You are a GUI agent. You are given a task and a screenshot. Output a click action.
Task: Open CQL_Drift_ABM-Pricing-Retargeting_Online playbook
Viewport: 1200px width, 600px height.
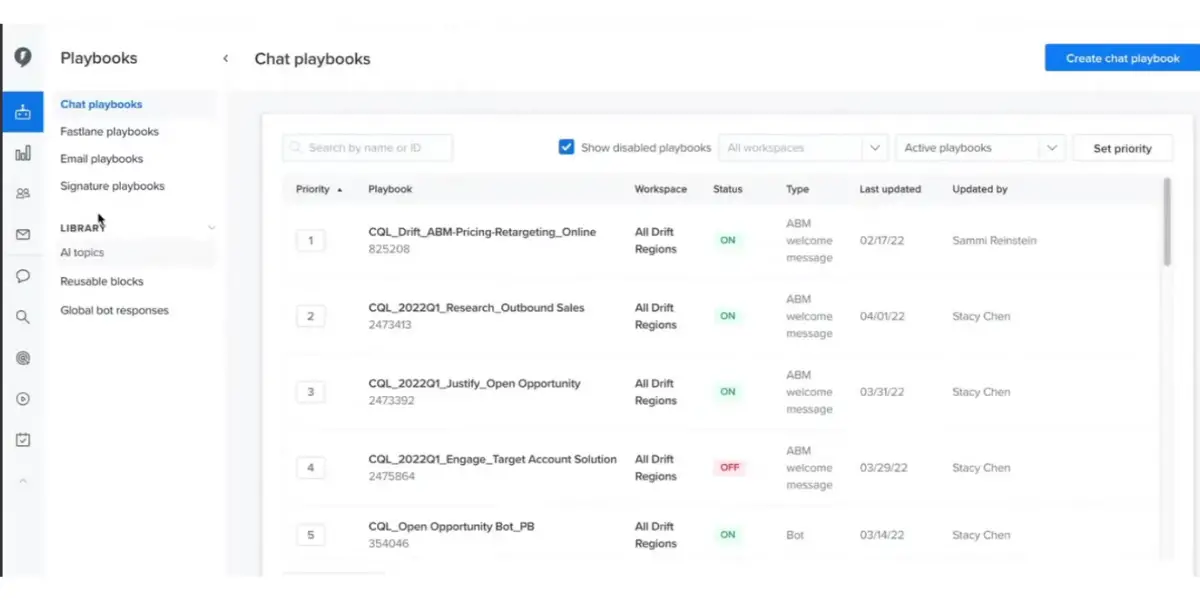pyautogui.click(x=481, y=232)
